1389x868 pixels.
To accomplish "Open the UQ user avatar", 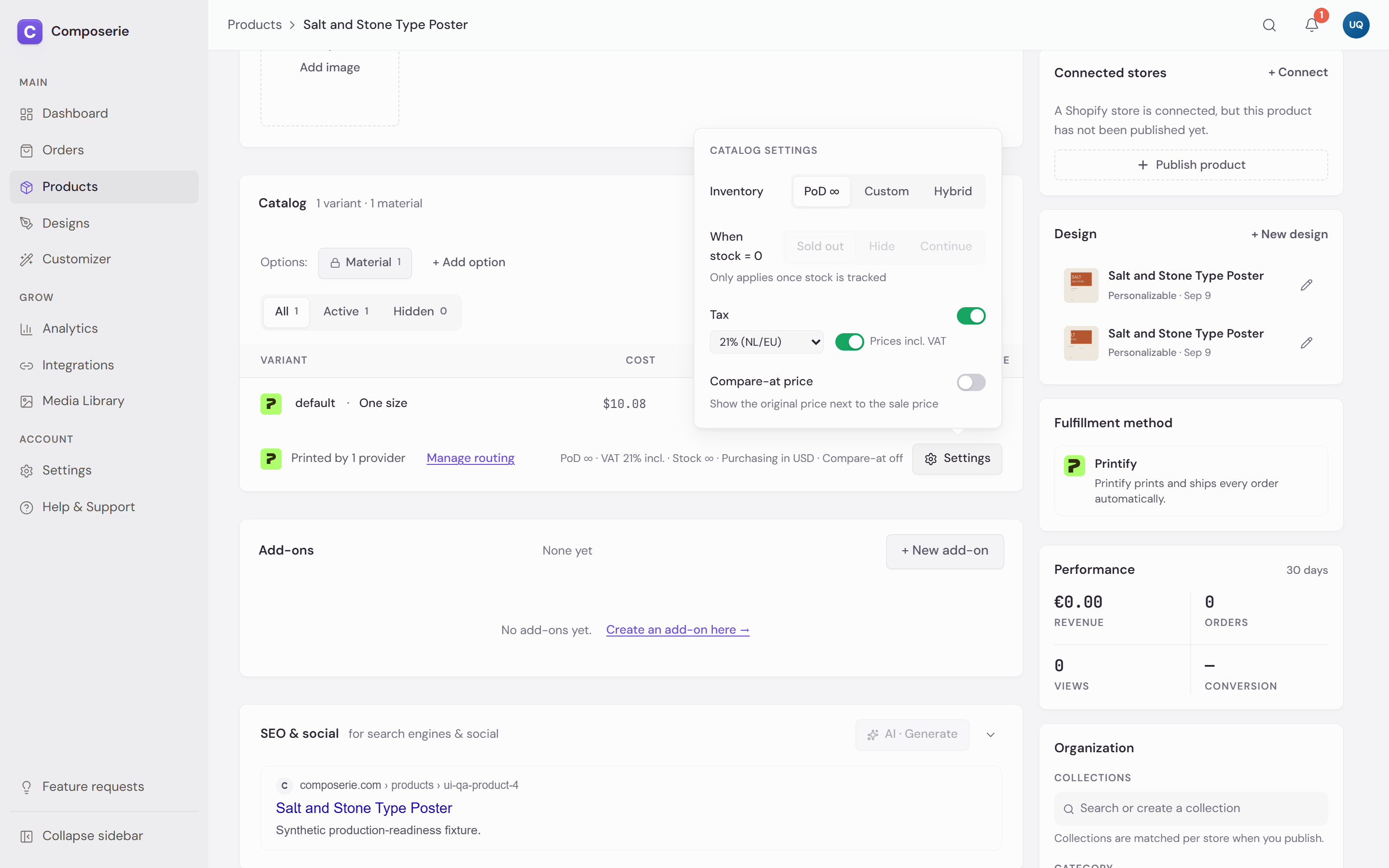I will (1356, 25).
